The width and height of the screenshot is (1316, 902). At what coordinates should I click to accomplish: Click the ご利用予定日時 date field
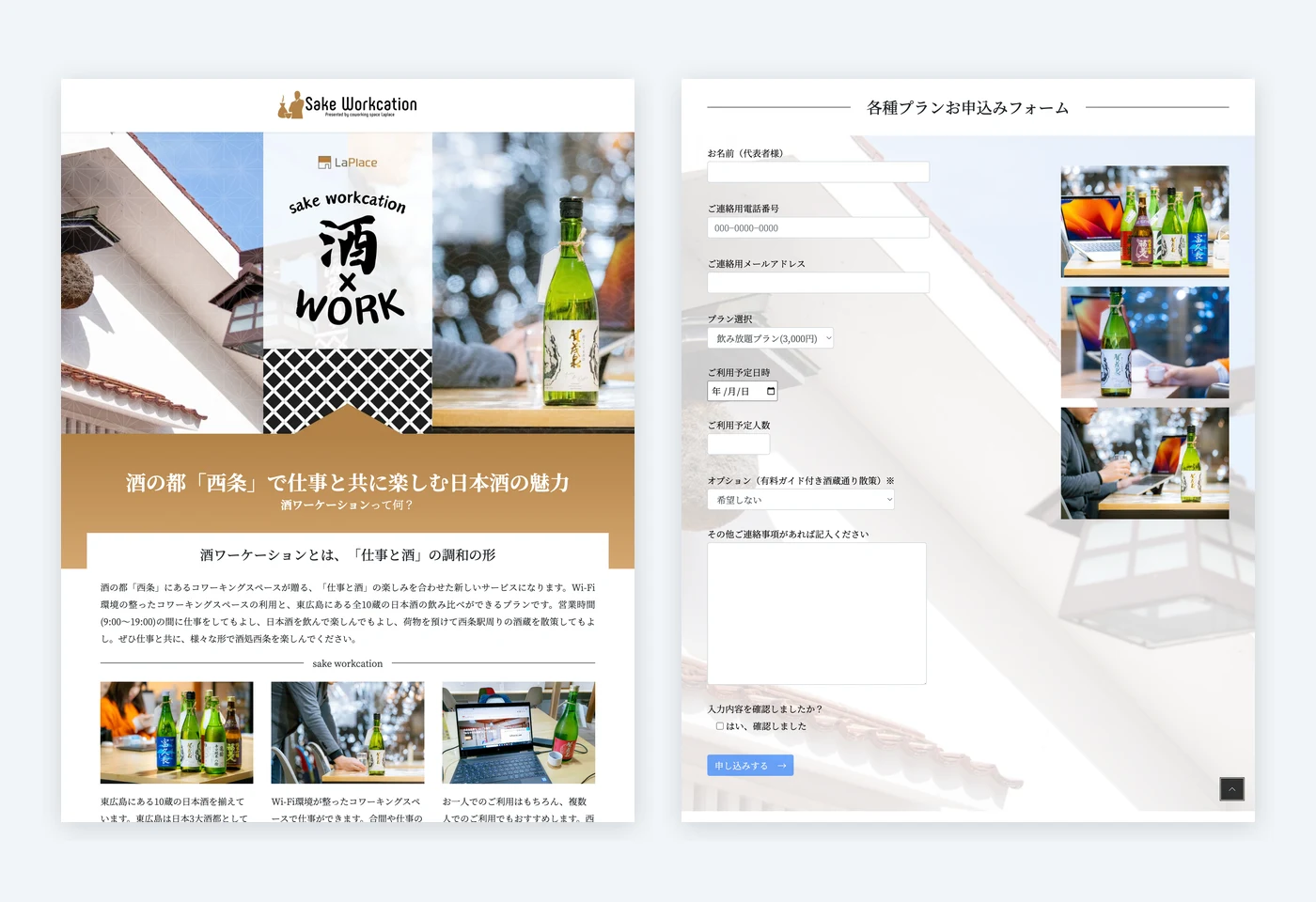(743, 391)
